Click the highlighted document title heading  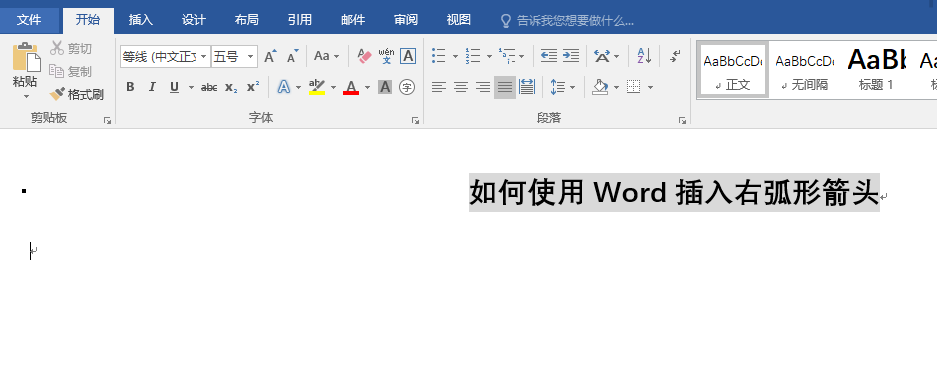click(674, 192)
